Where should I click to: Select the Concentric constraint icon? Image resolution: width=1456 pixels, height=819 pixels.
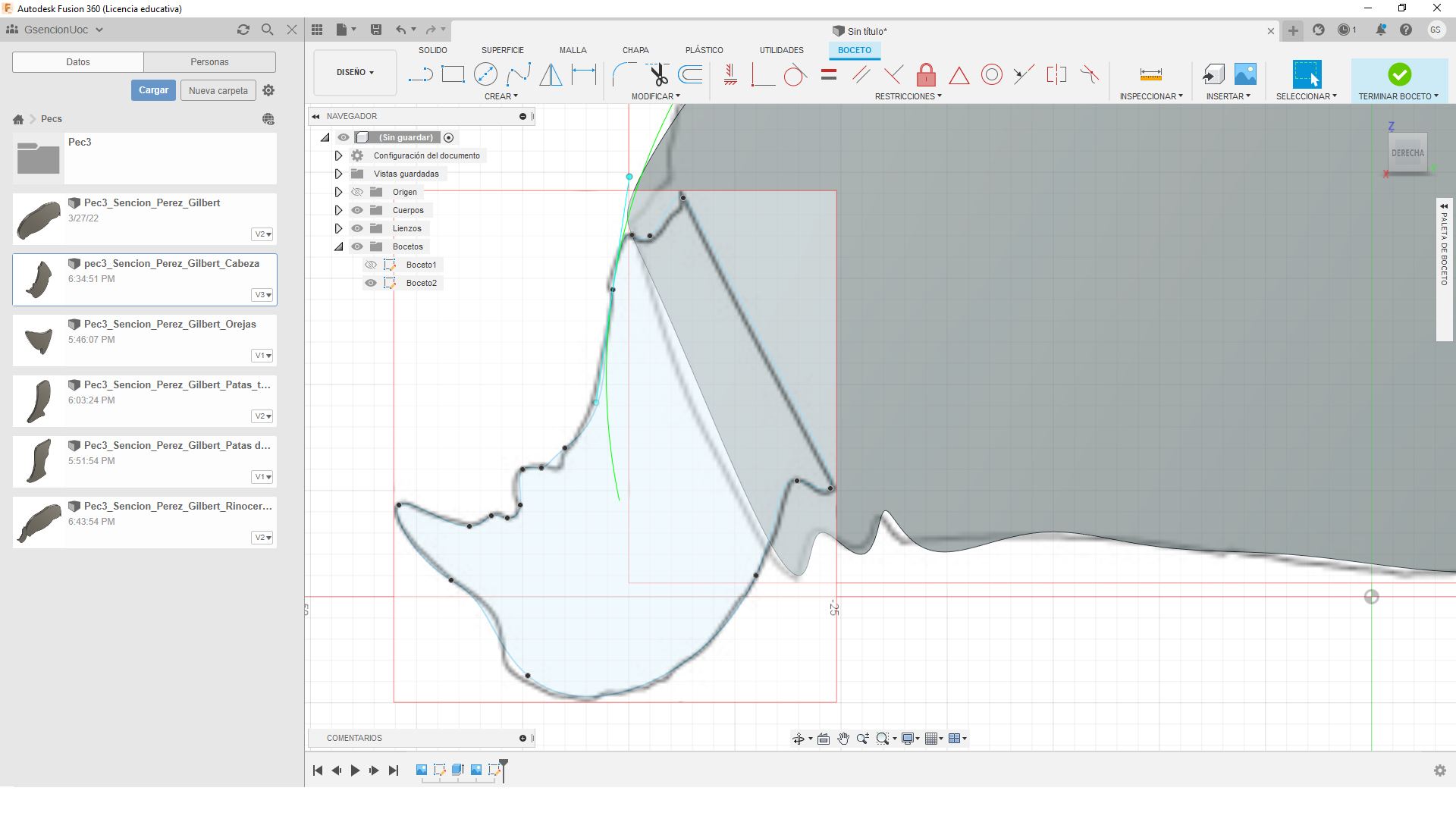(x=991, y=74)
